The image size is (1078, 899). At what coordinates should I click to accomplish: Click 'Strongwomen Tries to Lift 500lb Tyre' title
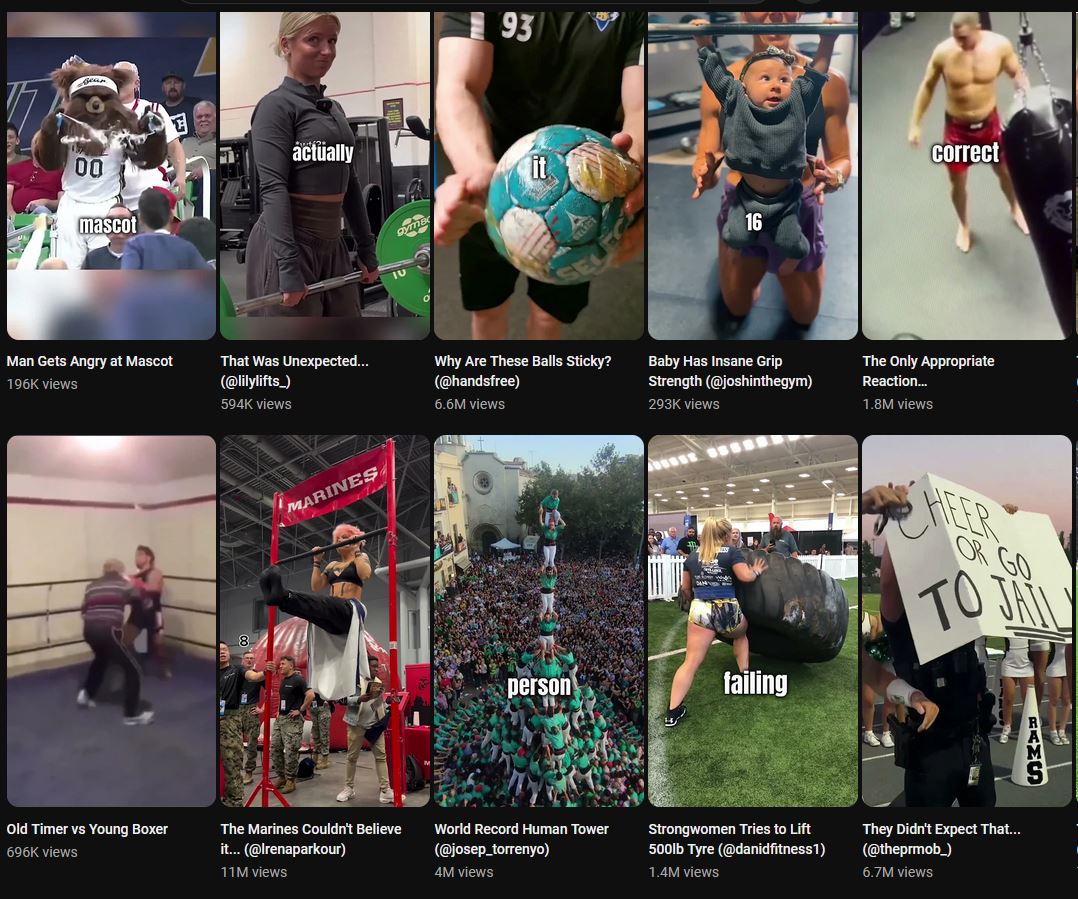pos(736,839)
